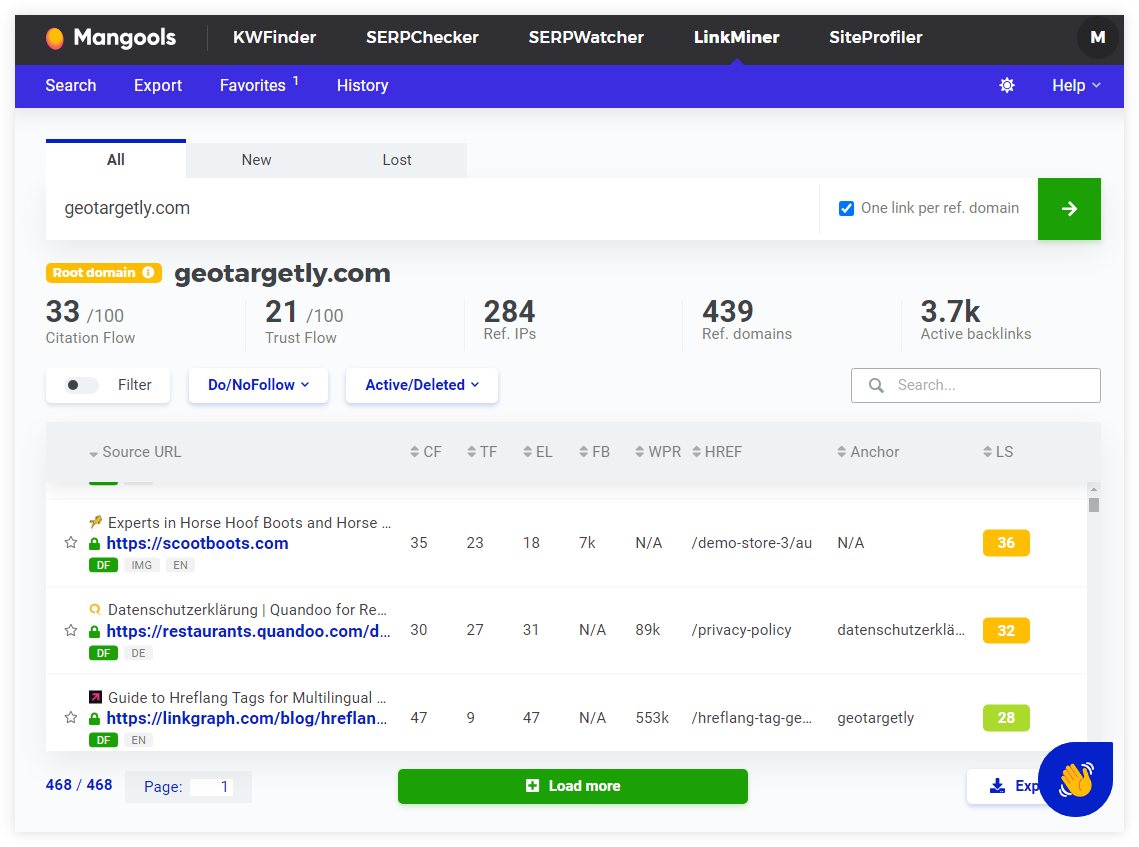Open the Active/Deleted dropdown
The width and height of the screenshot is (1139, 847).
point(421,385)
